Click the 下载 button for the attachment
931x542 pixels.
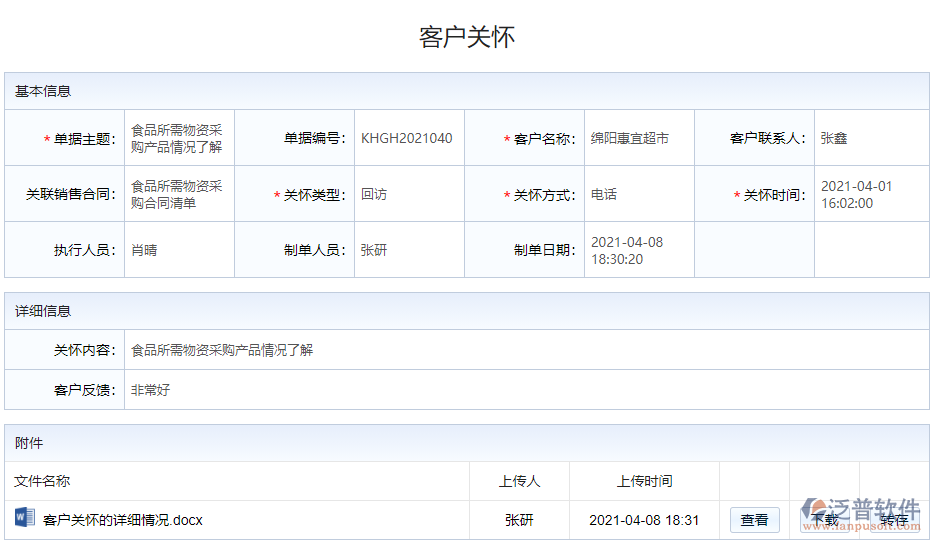point(825,520)
